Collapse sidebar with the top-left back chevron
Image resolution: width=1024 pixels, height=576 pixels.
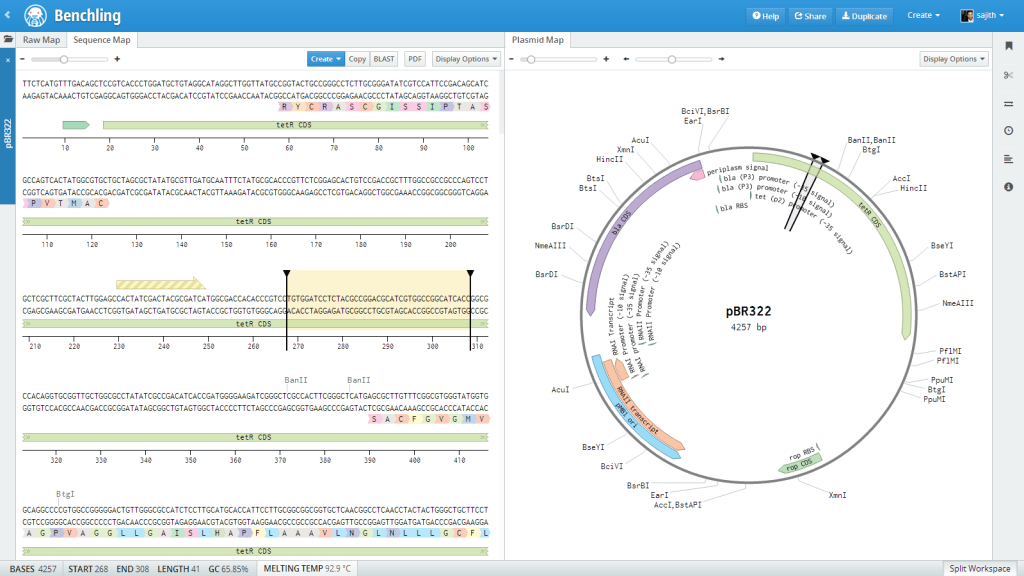tap(8, 15)
